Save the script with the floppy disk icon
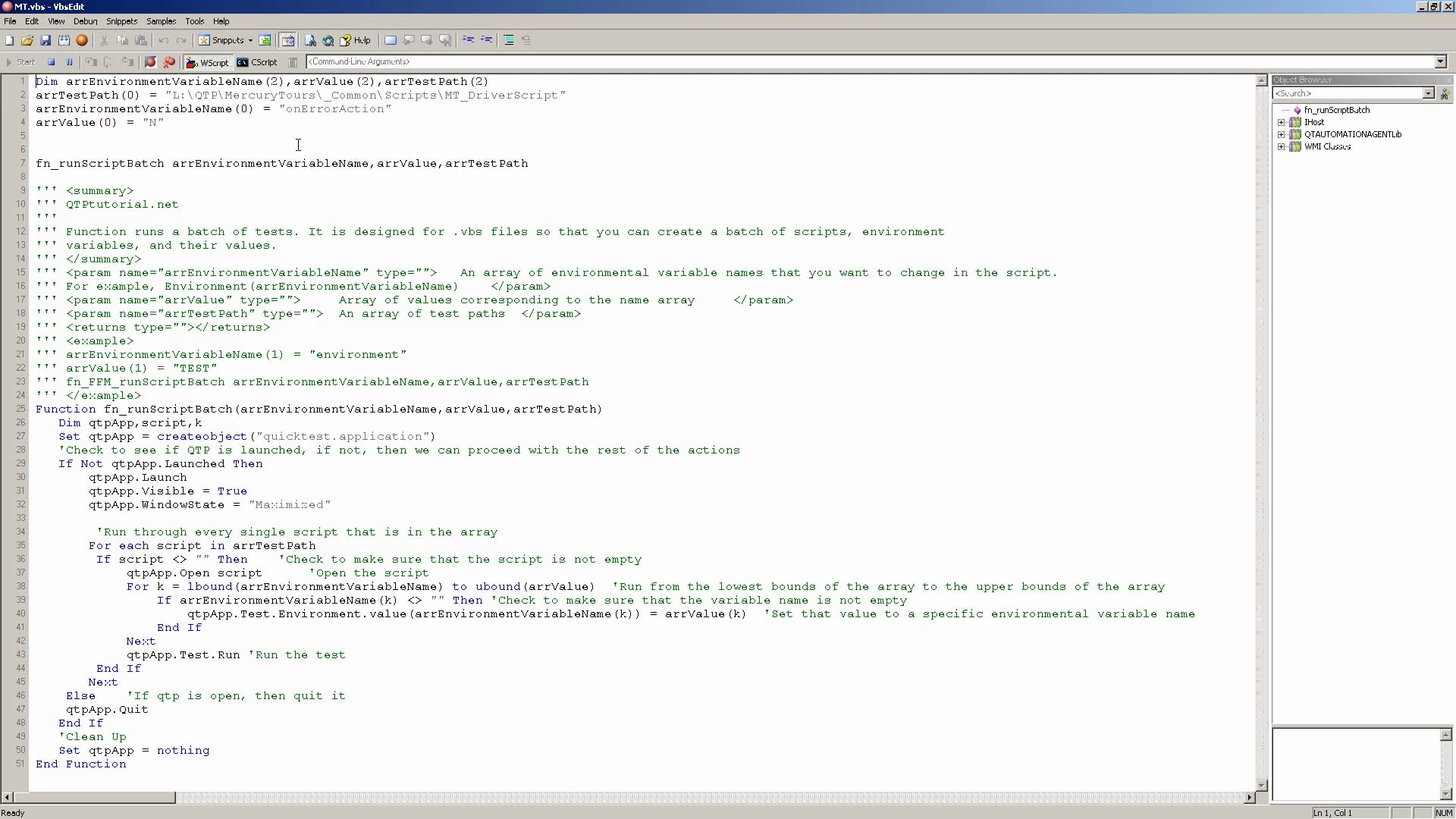 pyautogui.click(x=45, y=40)
